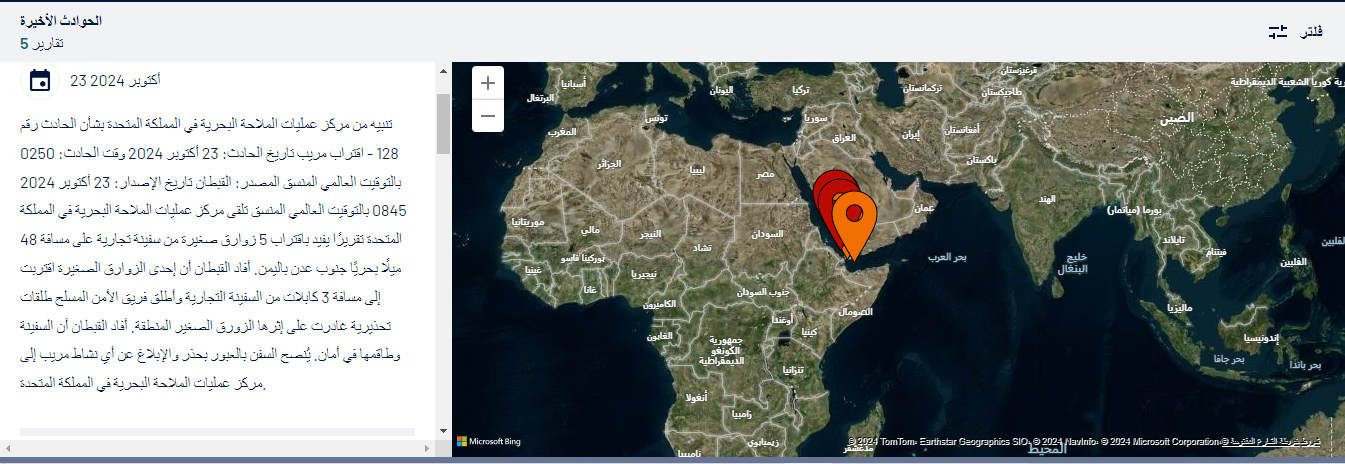Click the الصين label on the map

[1176, 118]
